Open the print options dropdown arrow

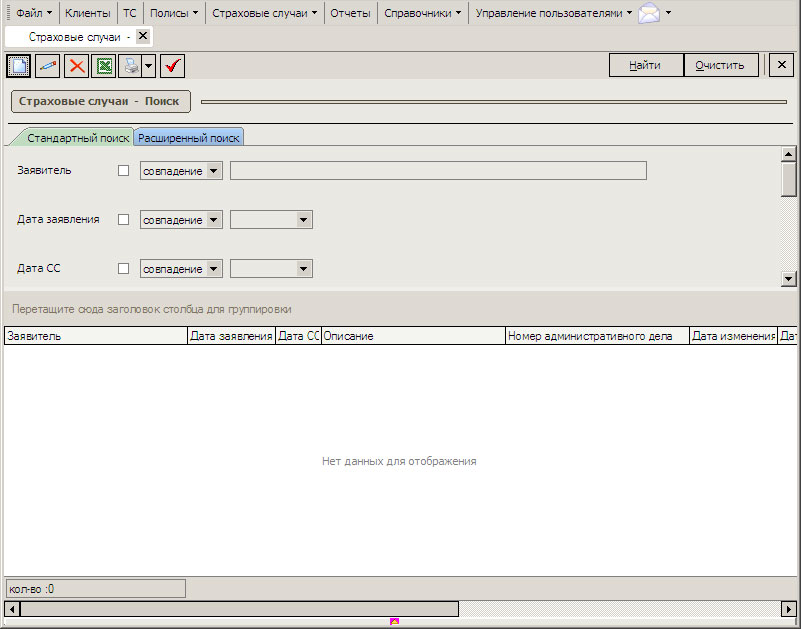pos(149,66)
